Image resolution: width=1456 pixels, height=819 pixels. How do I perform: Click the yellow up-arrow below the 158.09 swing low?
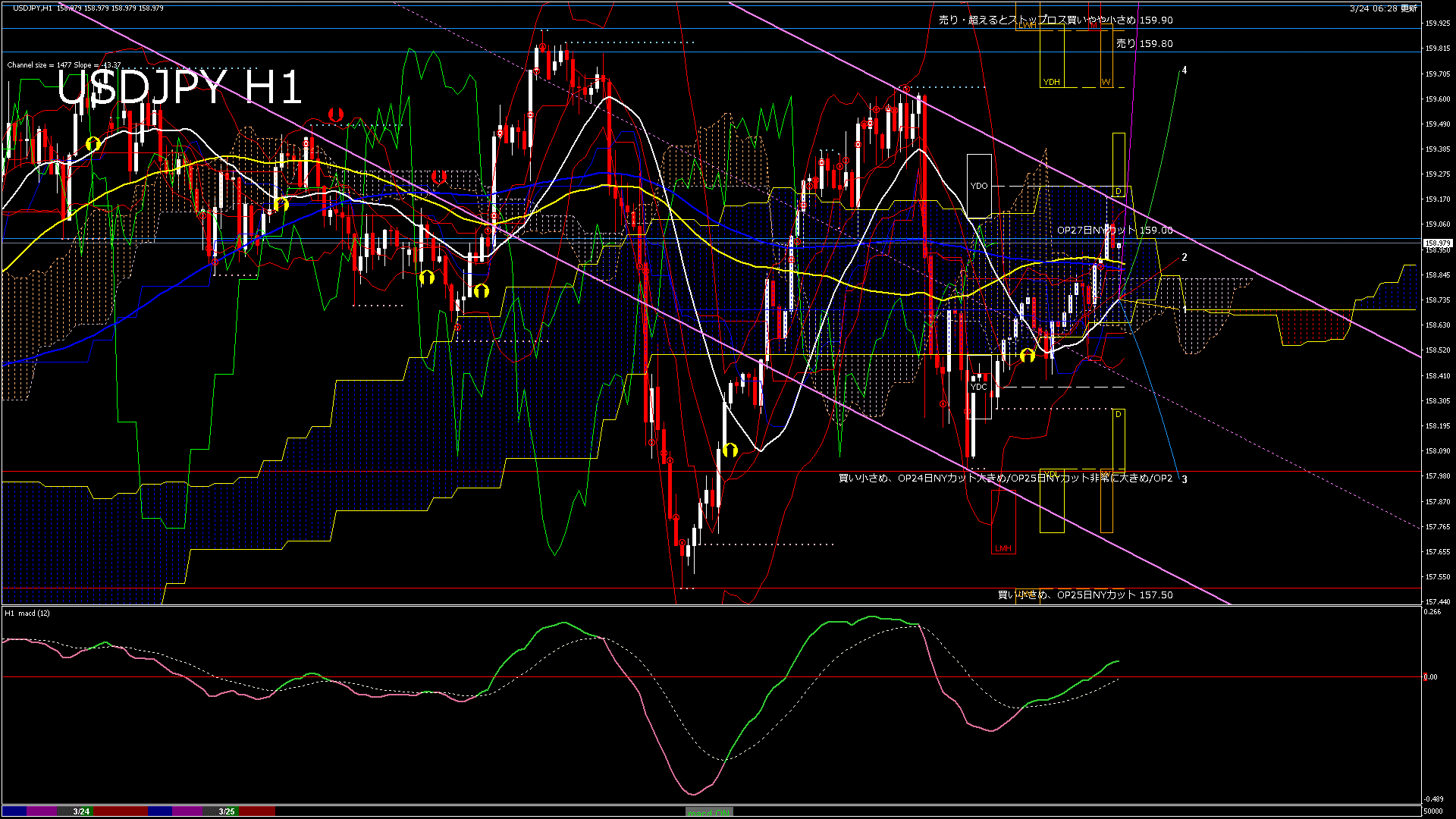(730, 450)
